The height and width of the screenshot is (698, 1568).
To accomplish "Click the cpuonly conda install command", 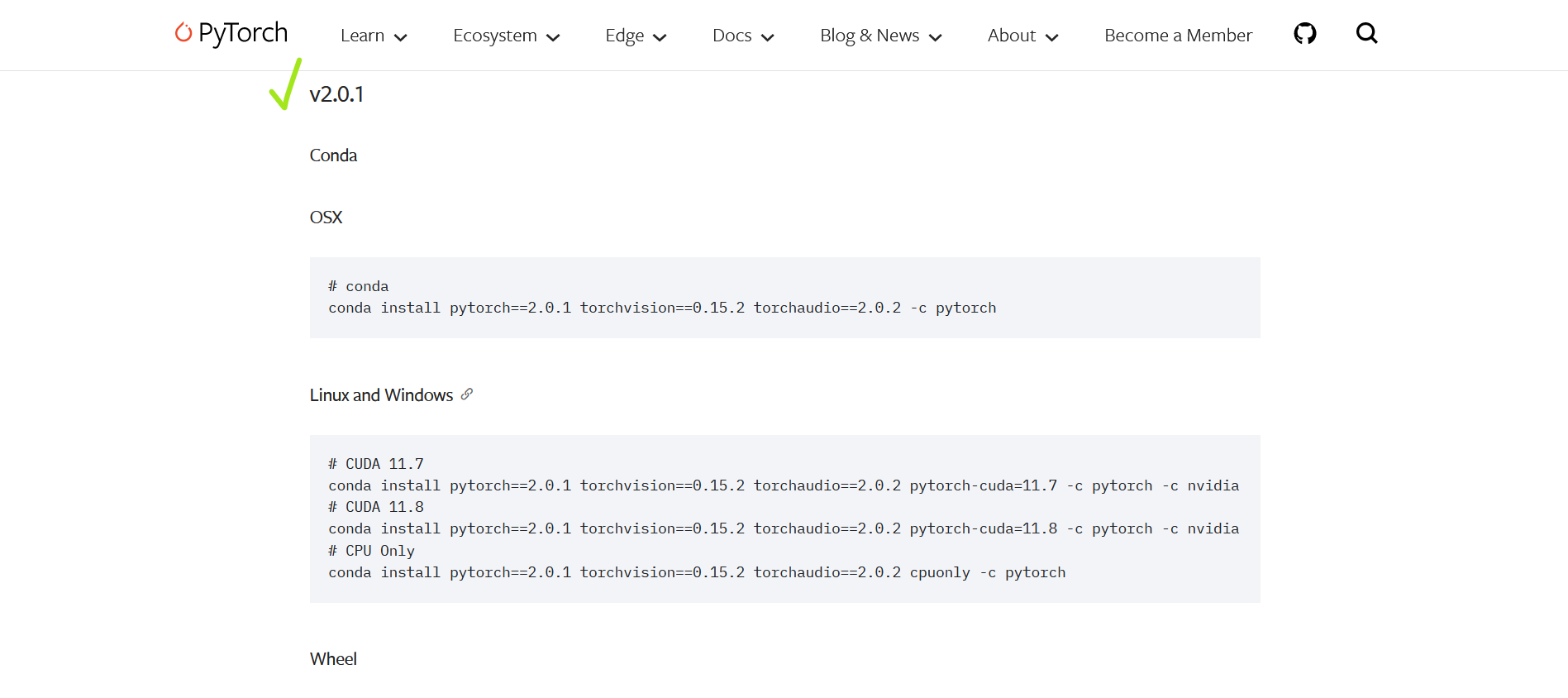I will tap(696, 572).
